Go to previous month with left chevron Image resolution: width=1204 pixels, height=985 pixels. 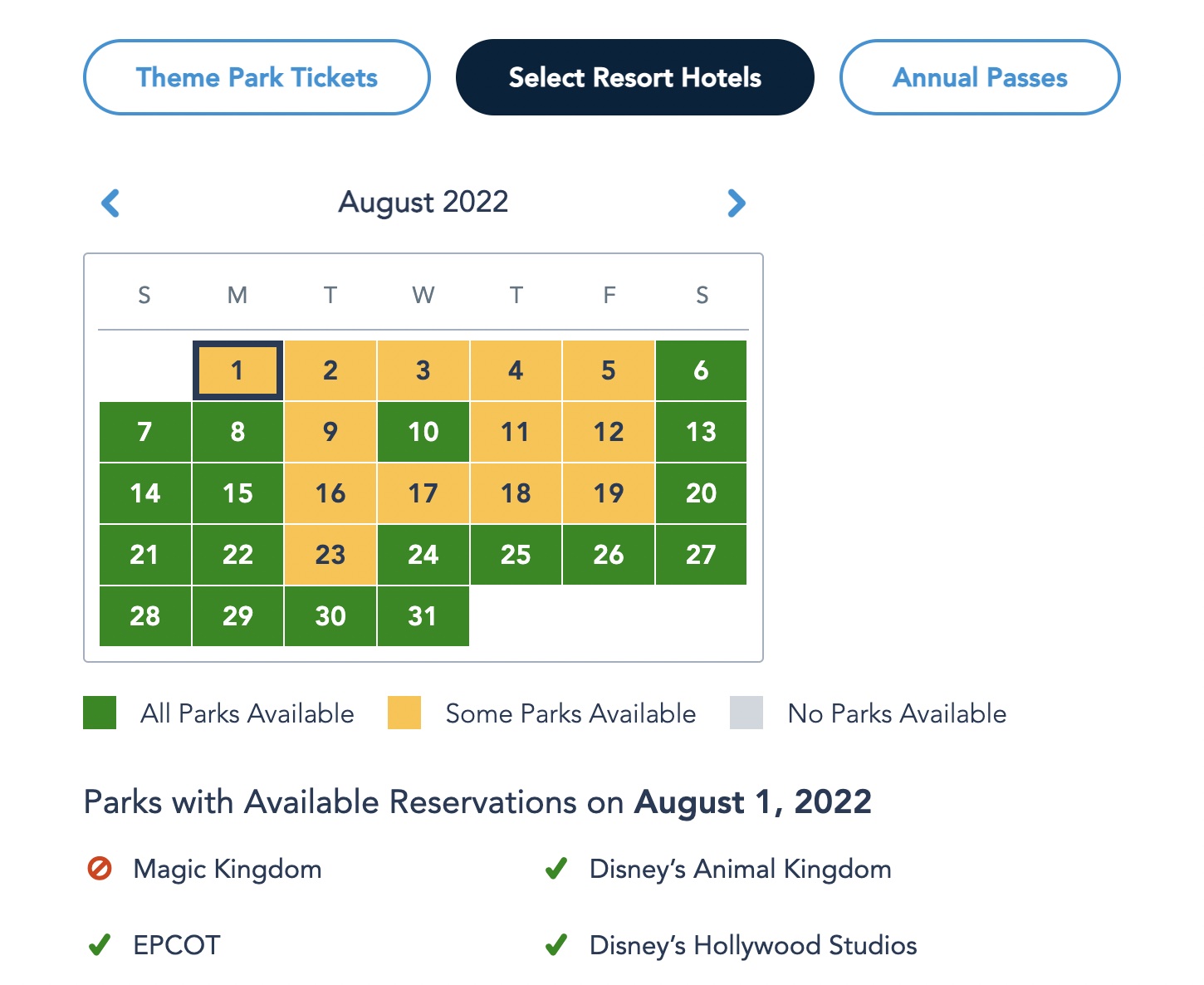pyautogui.click(x=110, y=203)
